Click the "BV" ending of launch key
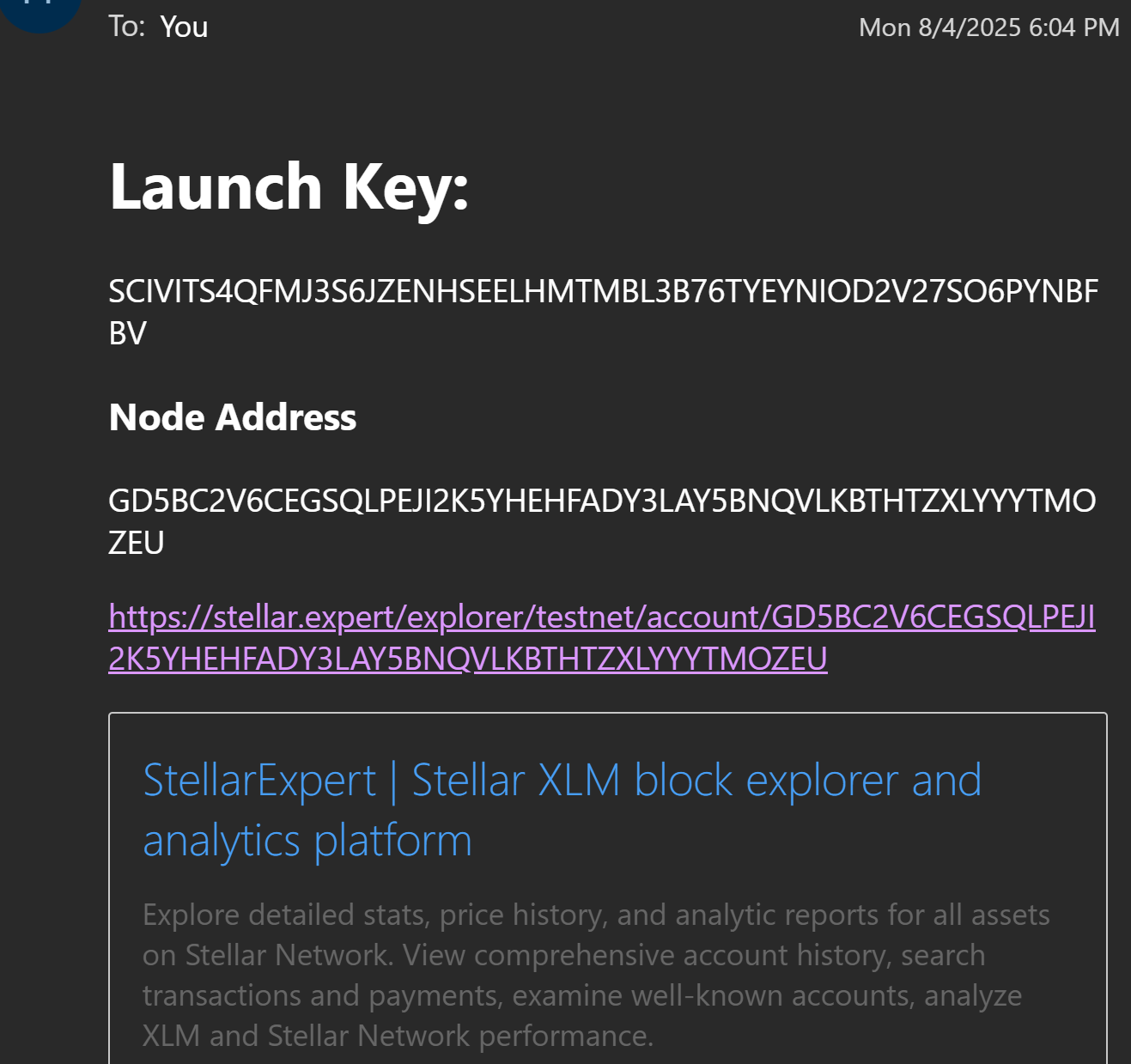Image resolution: width=1131 pixels, height=1064 pixels. 128,333
